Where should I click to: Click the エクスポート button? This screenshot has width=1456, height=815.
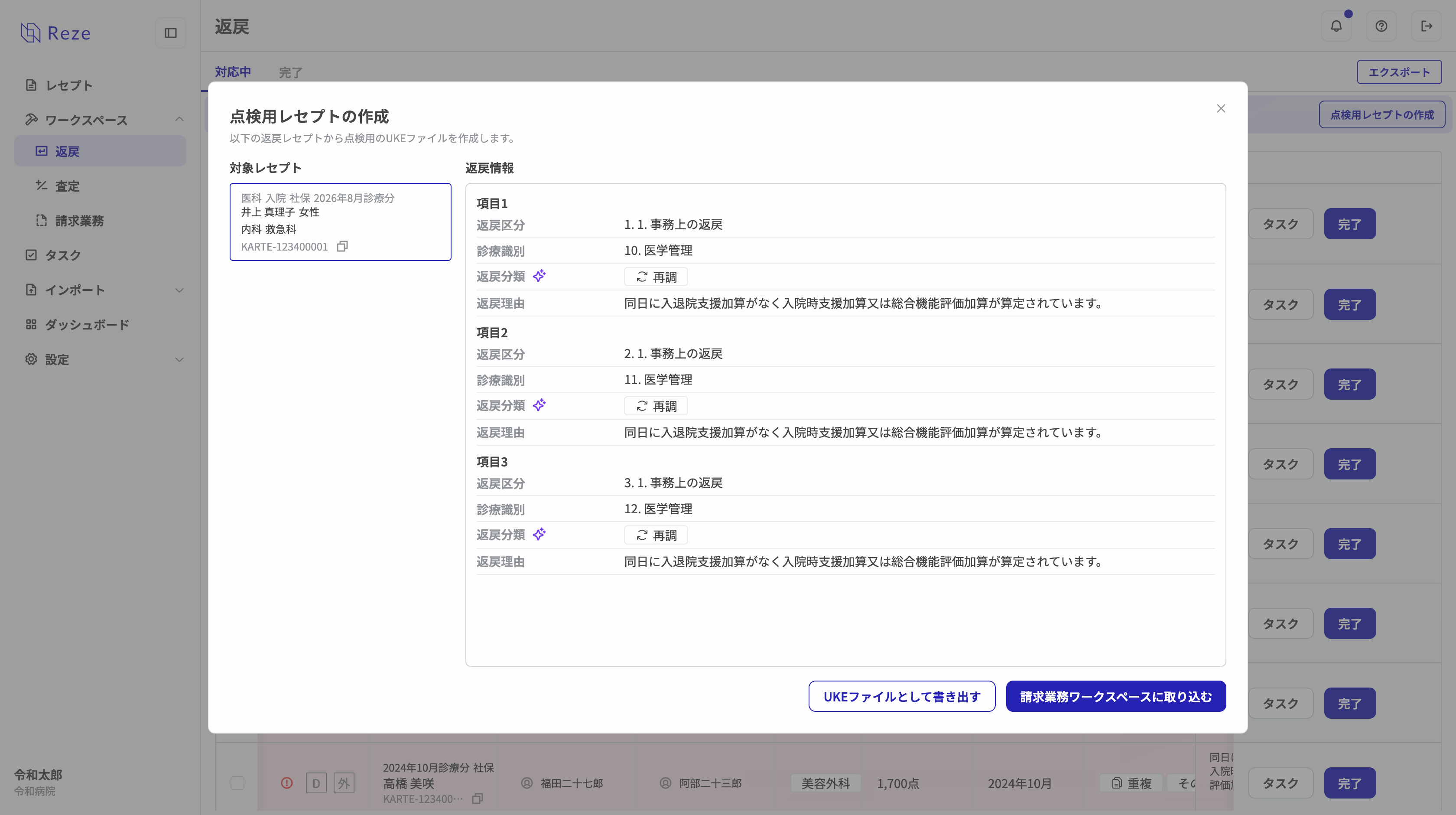point(1400,72)
